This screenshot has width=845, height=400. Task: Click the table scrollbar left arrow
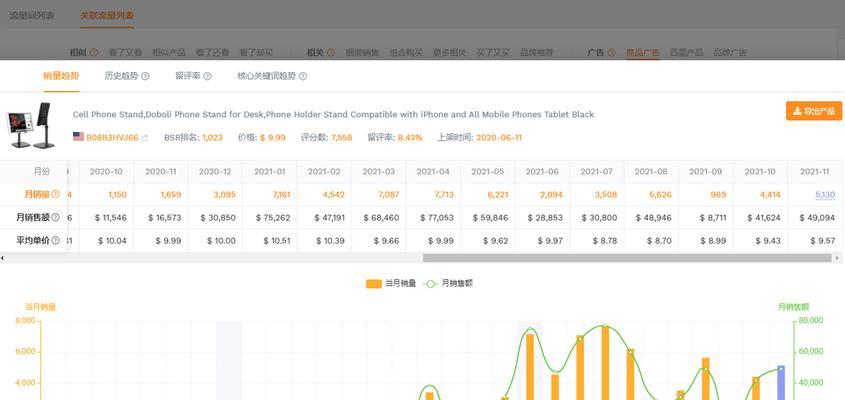click(2, 258)
